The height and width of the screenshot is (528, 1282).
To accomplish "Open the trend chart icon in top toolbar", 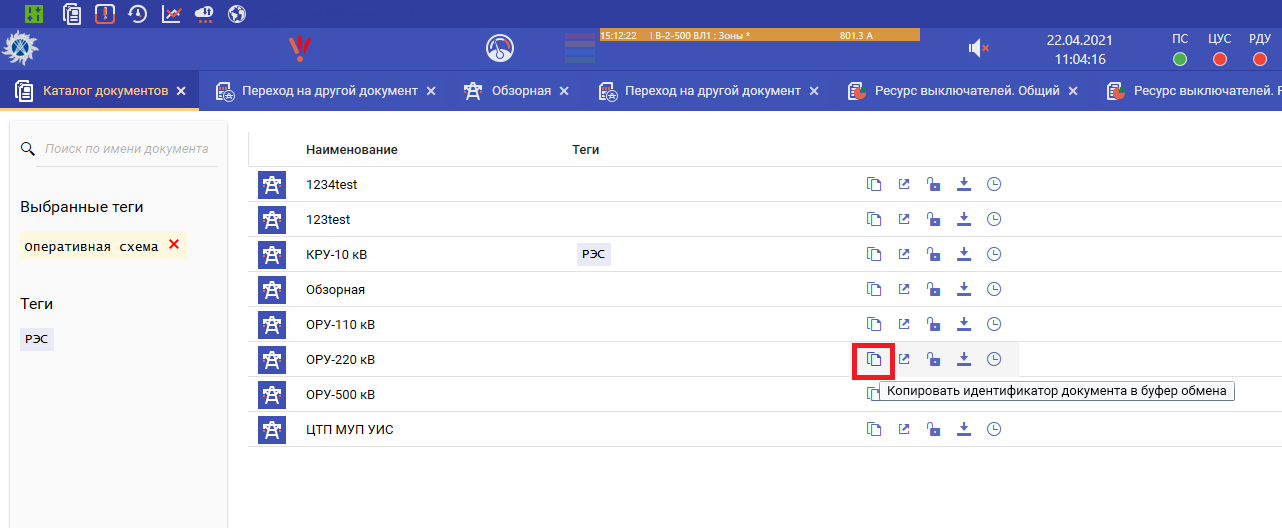I will [x=171, y=14].
